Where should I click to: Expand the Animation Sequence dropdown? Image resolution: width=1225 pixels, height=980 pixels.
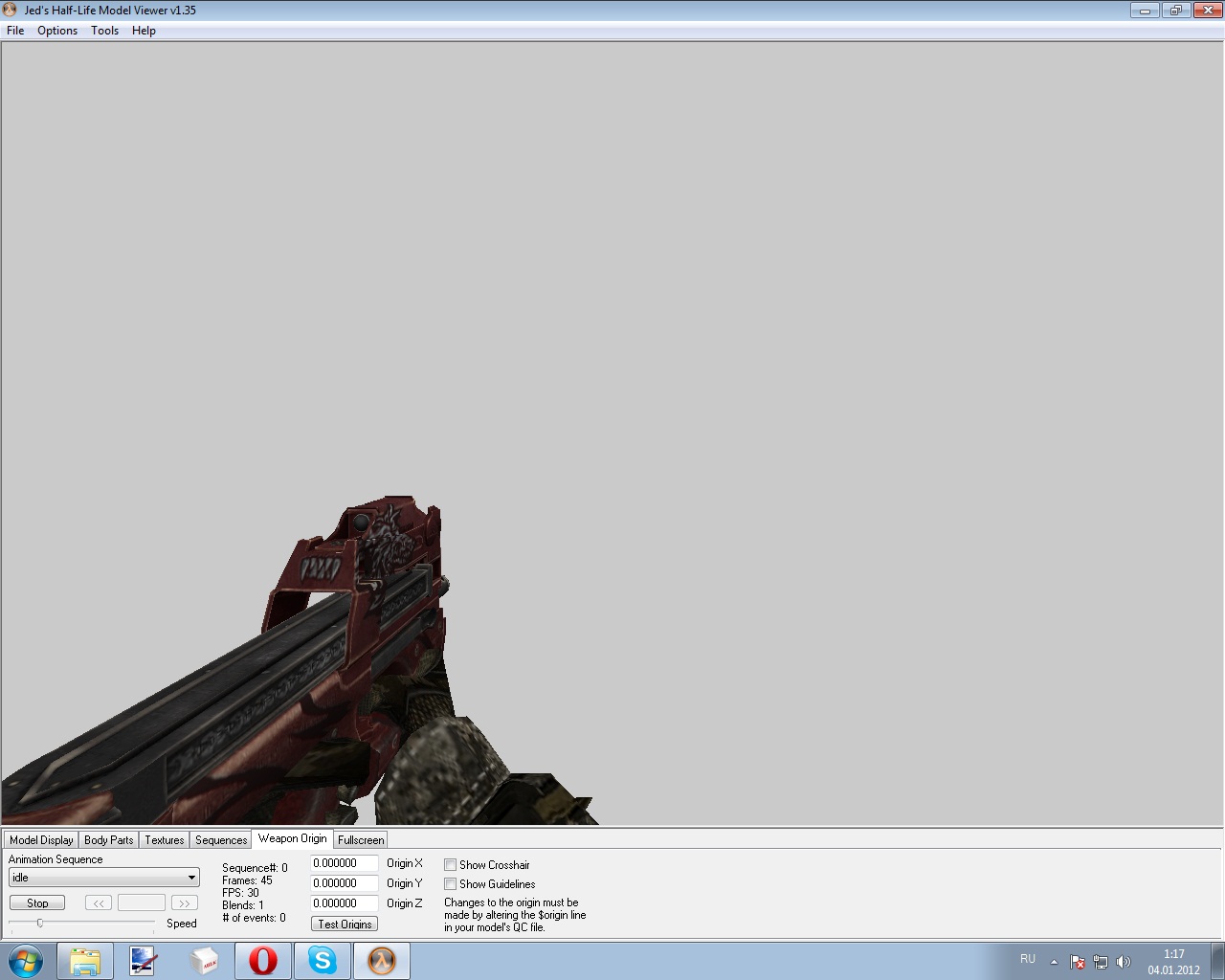tap(191, 878)
